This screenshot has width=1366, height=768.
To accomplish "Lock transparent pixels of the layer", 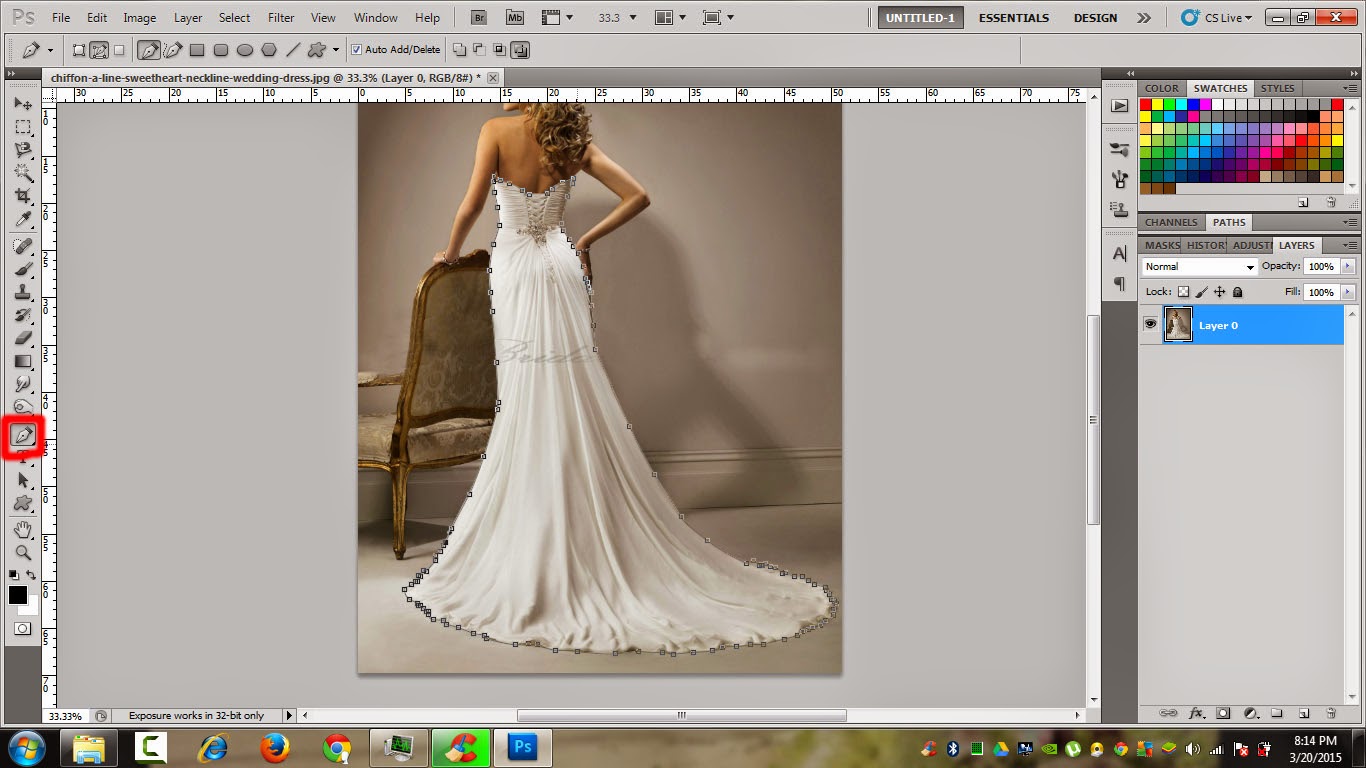I will 1183,292.
